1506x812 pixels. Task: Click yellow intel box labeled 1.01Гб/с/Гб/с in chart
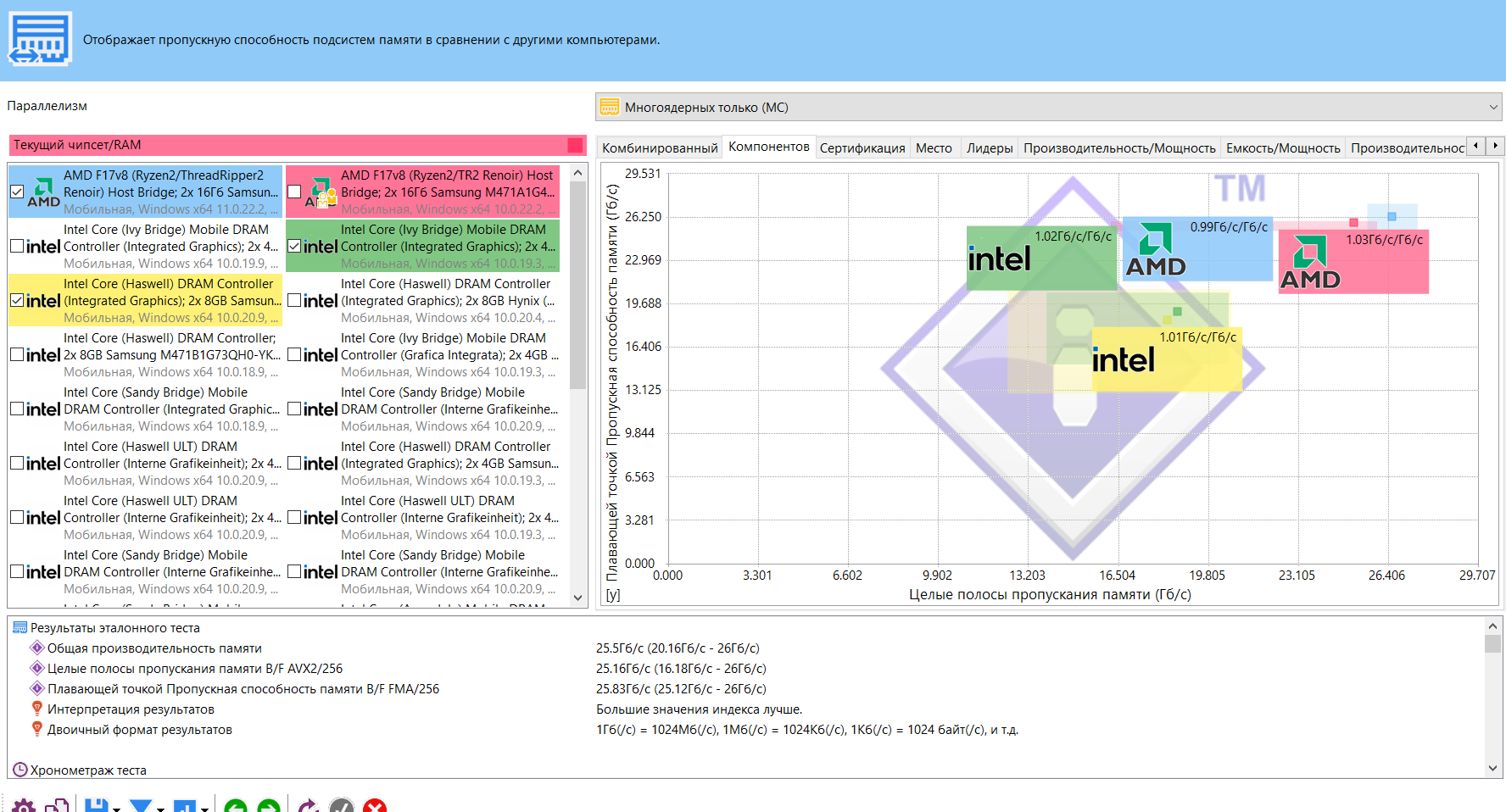click(x=1167, y=359)
